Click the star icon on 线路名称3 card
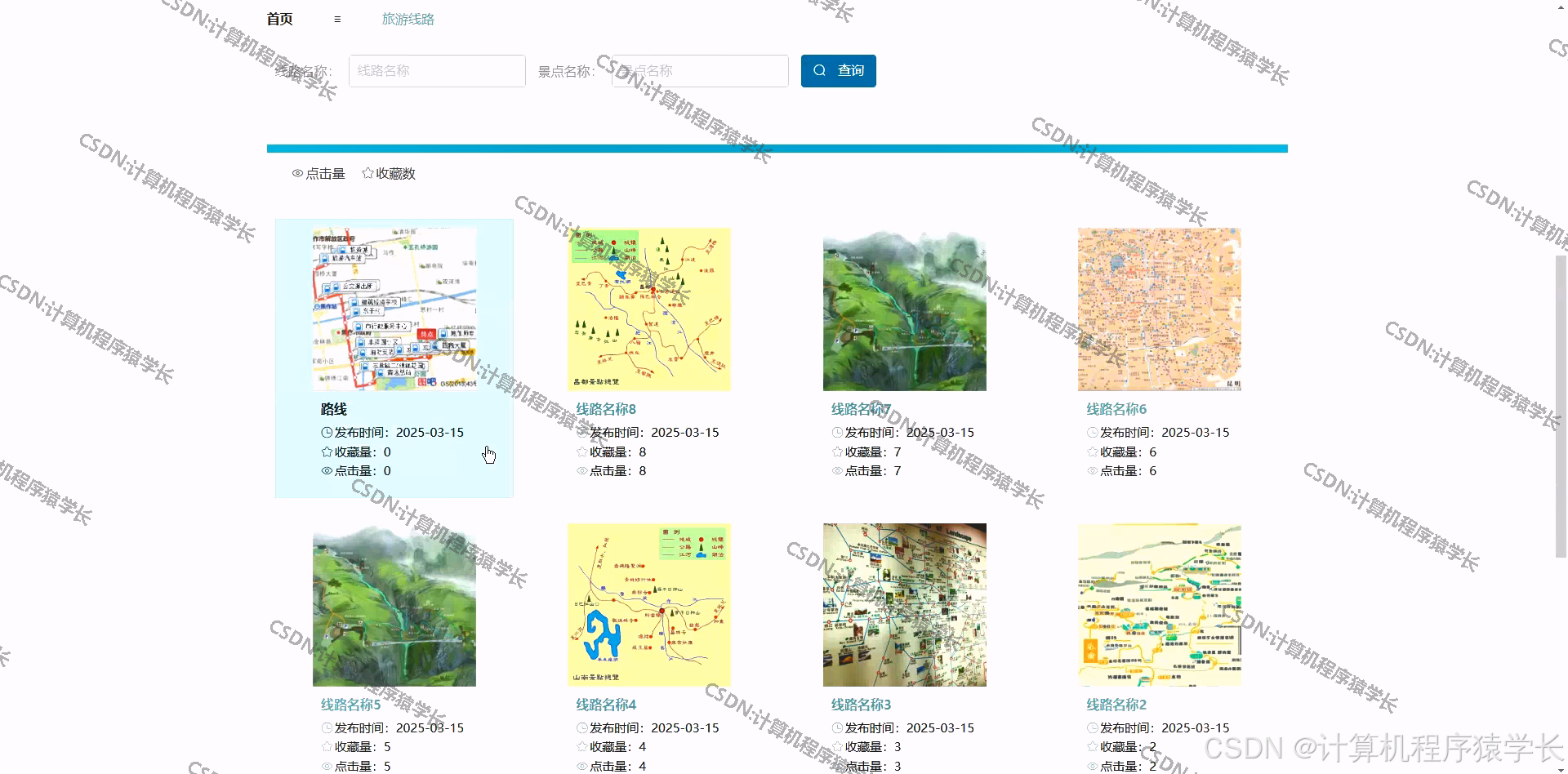The image size is (1568, 774). pyautogui.click(x=837, y=747)
